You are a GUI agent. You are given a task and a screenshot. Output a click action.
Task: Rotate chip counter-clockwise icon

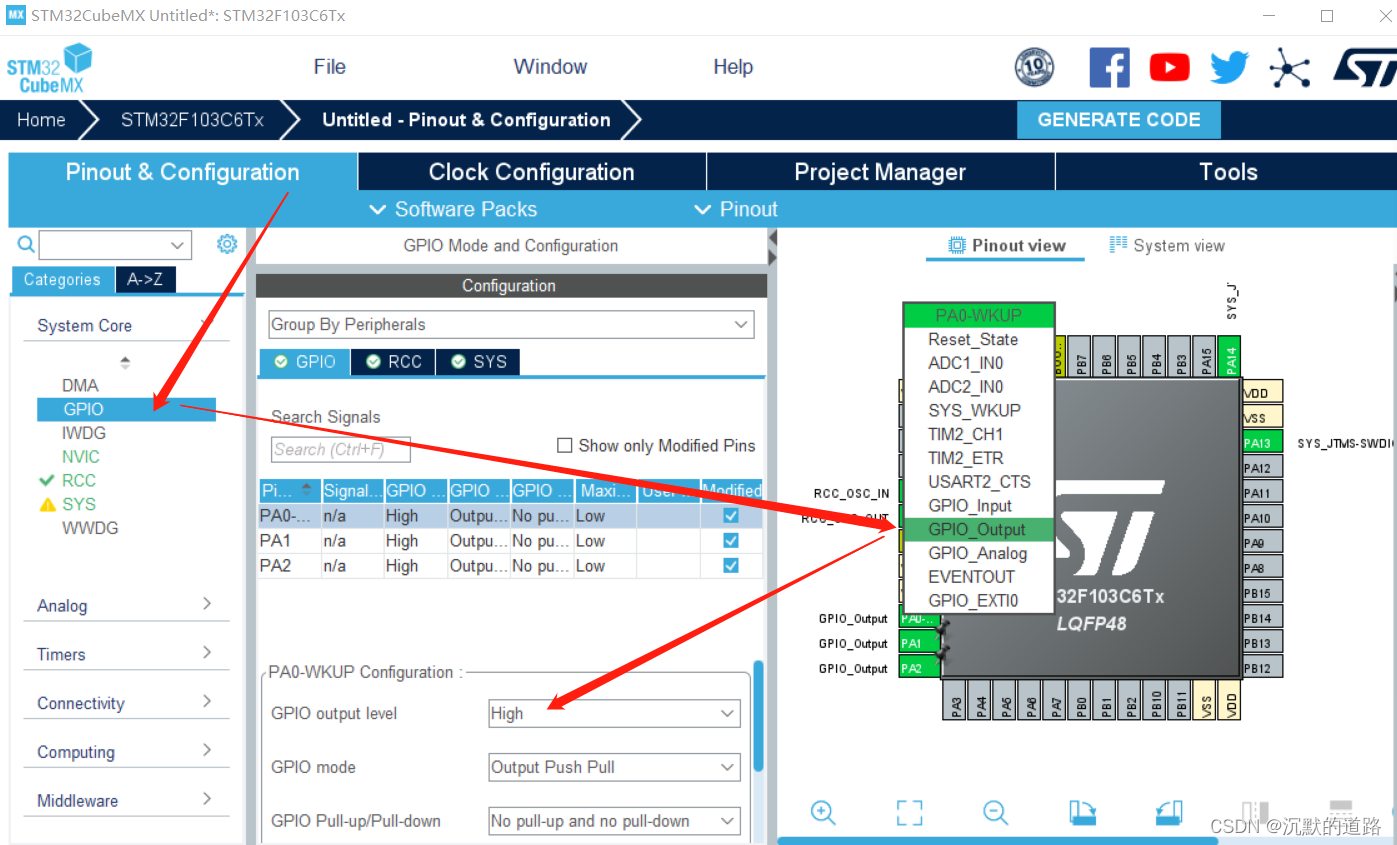(x=1168, y=812)
